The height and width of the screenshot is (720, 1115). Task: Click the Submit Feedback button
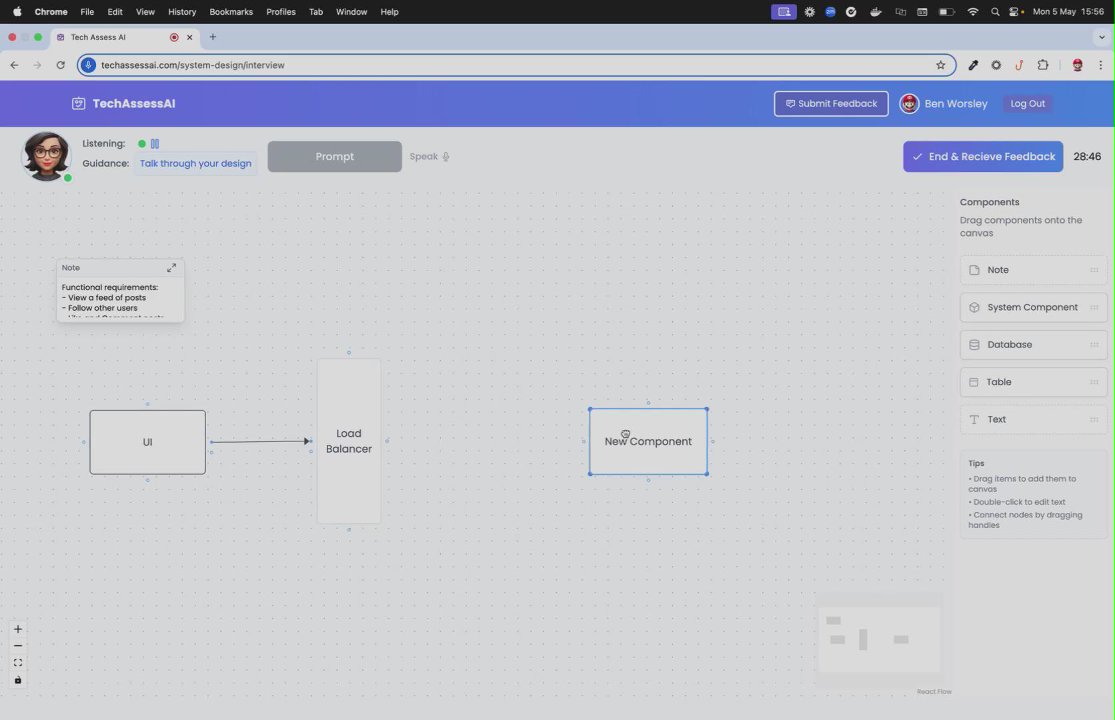click(x=831, y=104)
